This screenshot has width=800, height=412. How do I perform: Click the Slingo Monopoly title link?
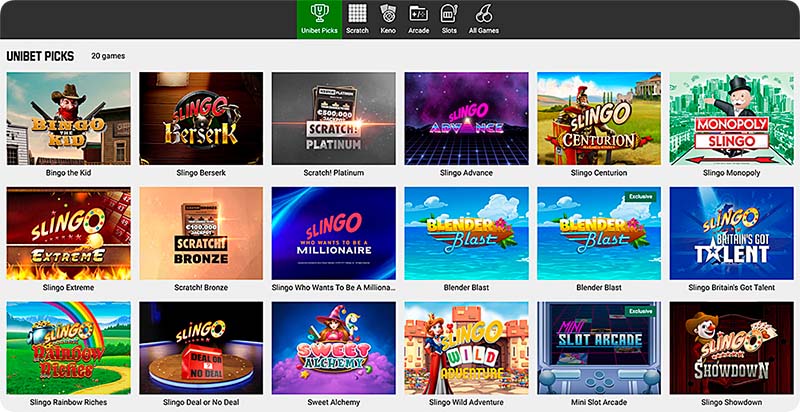[732, 173]
